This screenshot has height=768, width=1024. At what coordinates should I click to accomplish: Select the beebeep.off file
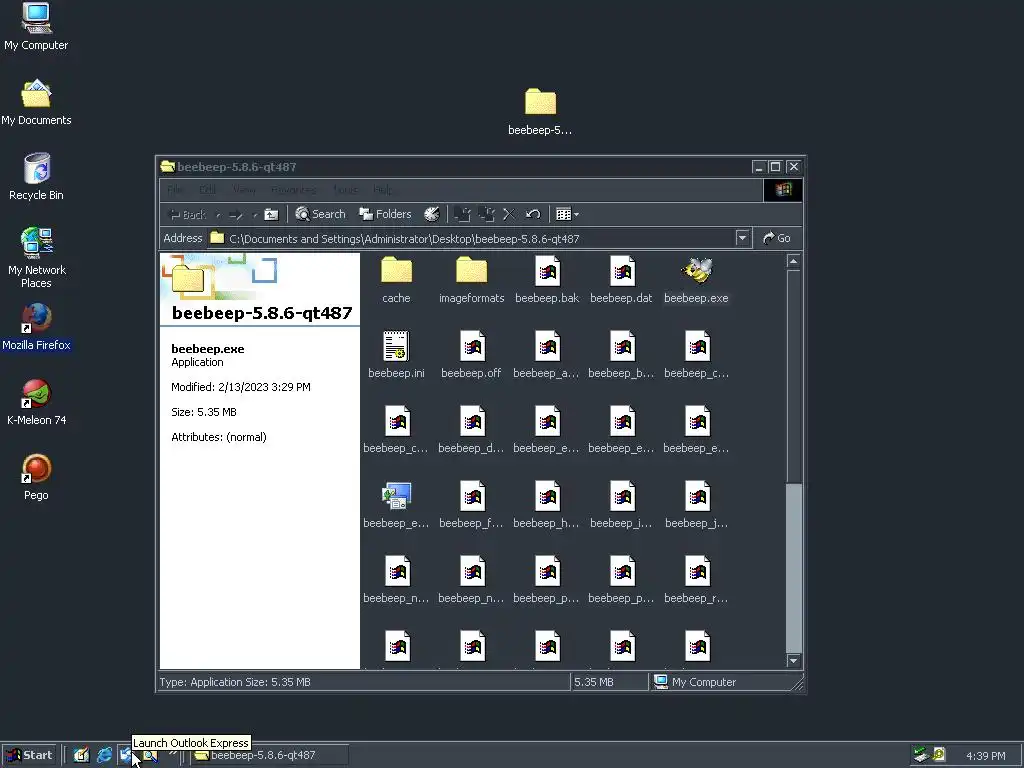(x=472, y=355)
